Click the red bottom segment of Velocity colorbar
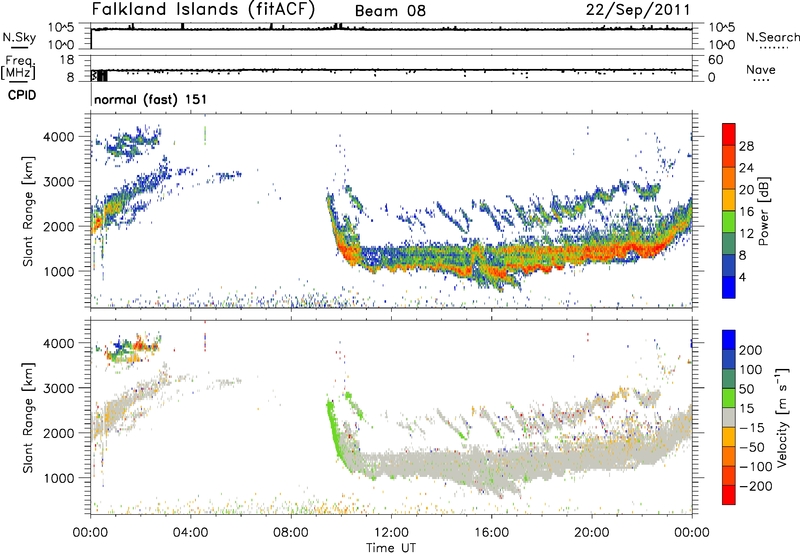Viewport: 800px width, 554px height. pos(729,495)
